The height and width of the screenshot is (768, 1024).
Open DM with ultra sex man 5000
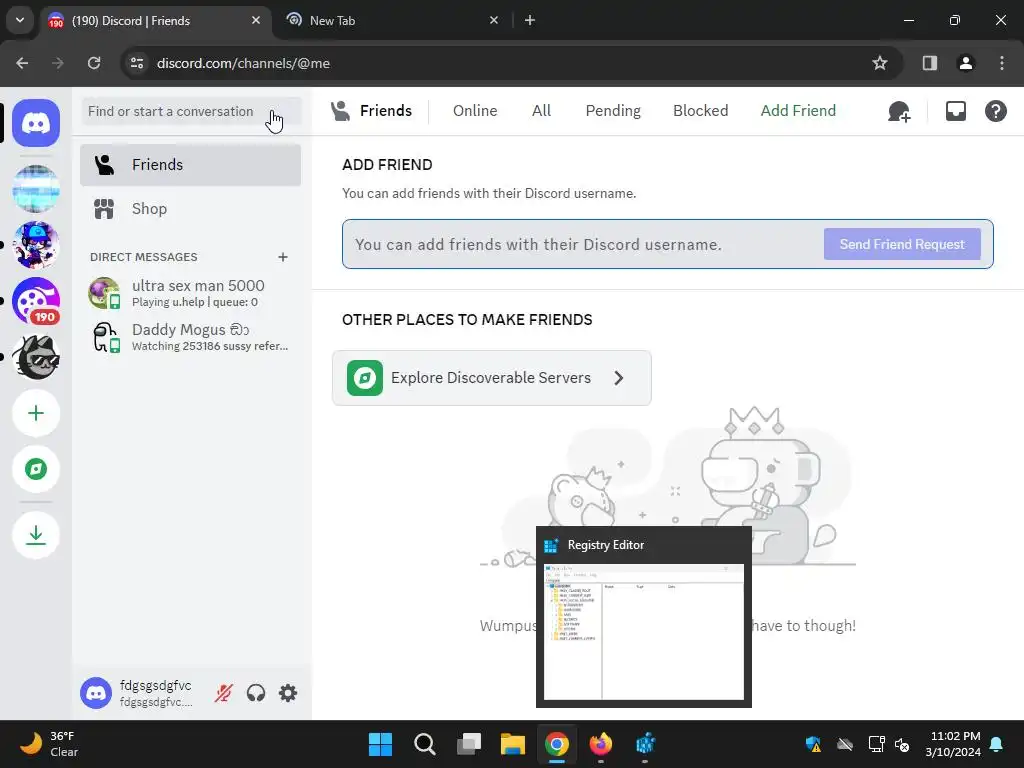(x=191, y=293)
